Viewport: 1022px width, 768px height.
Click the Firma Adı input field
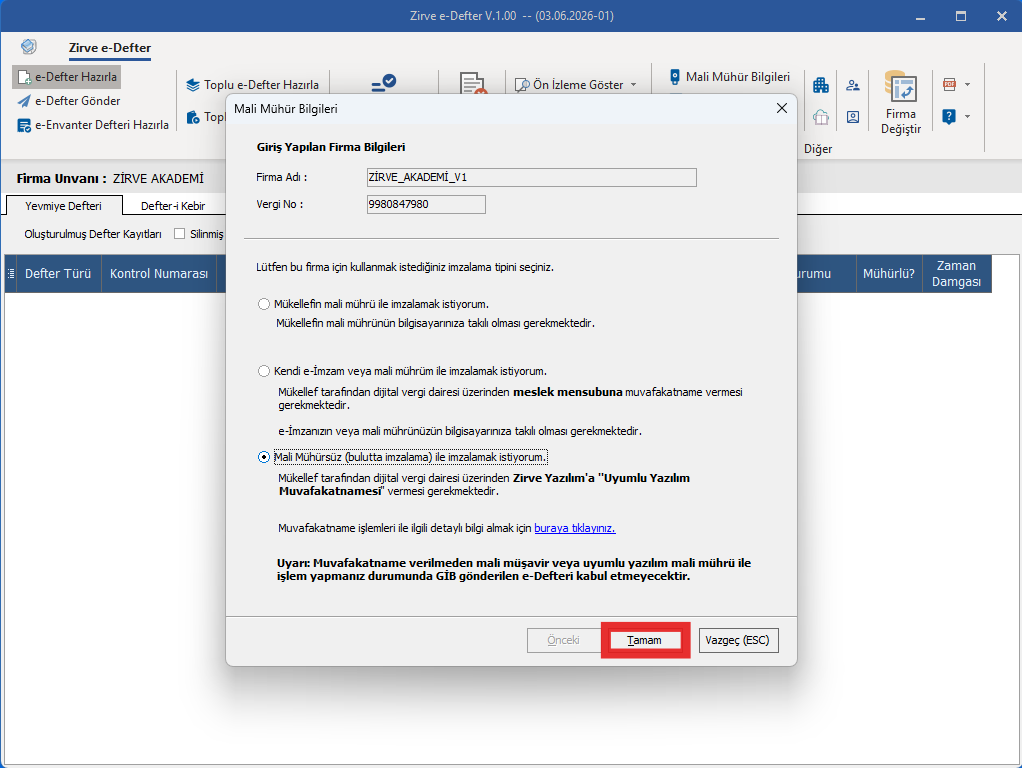[x=531, y=177]
